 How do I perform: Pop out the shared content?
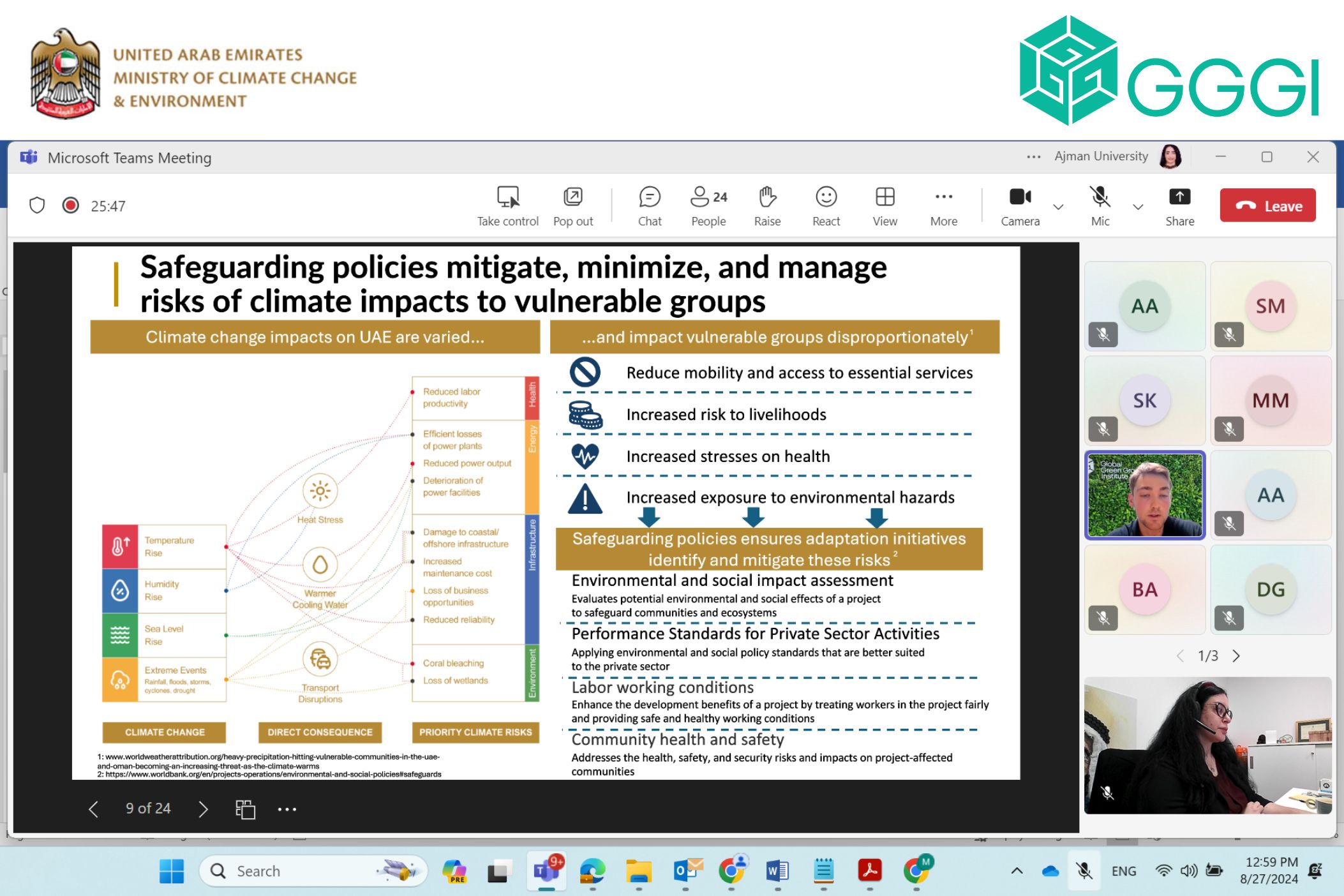pyautogui.click(x=572, y=197)
